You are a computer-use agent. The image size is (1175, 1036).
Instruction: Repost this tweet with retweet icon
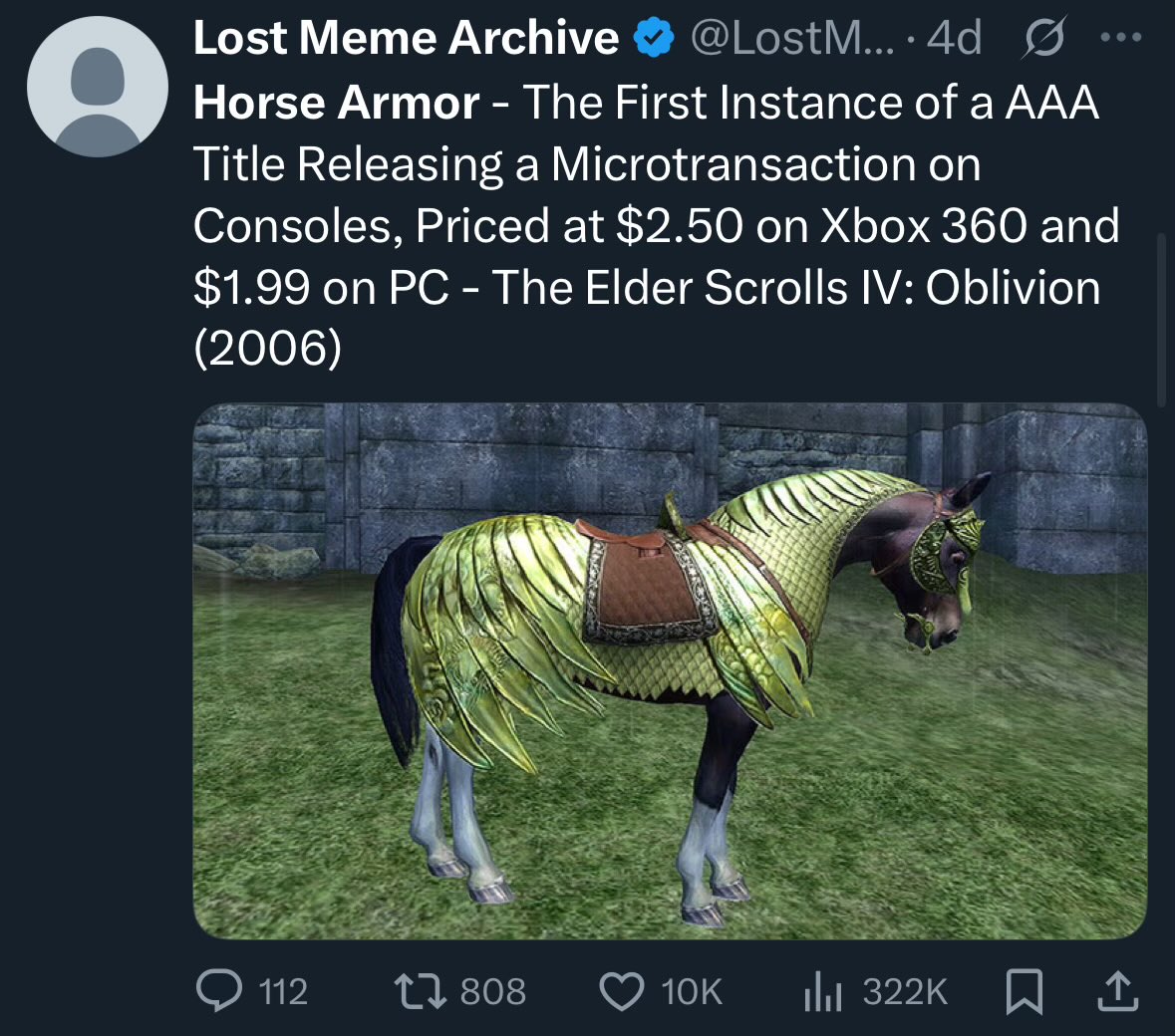[x=421, y=990]
